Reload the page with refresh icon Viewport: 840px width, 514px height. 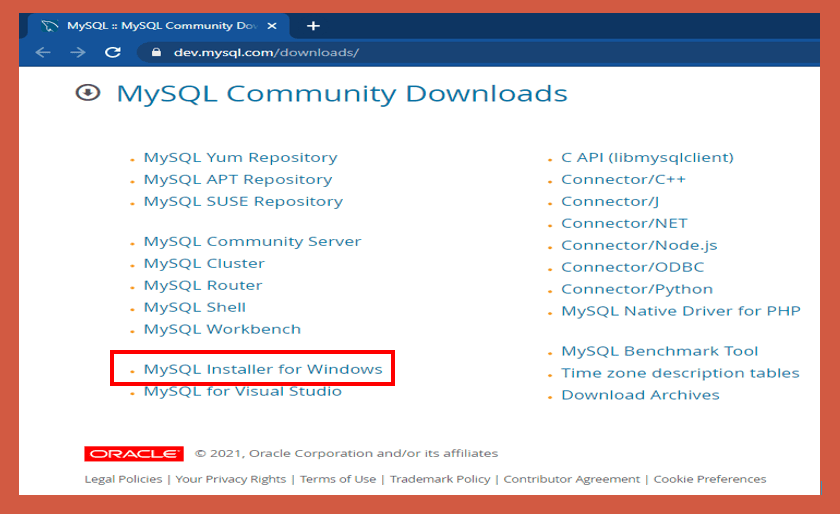tap(112, 52)
